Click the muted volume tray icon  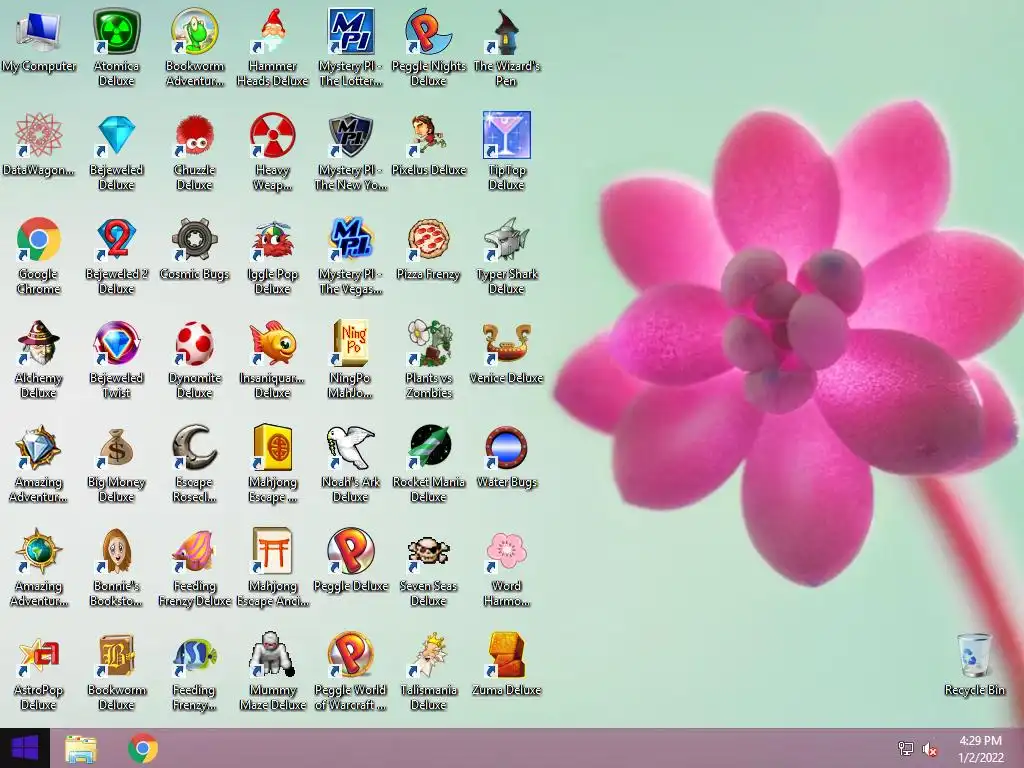click(x=929, y=749)
